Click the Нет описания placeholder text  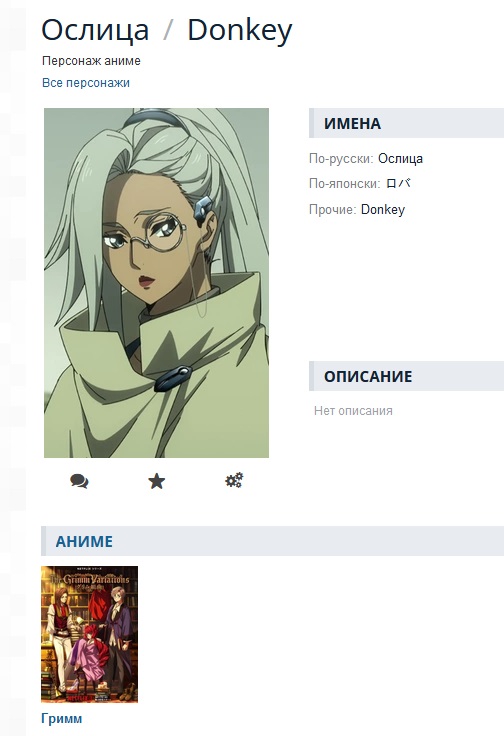[353, 411]
